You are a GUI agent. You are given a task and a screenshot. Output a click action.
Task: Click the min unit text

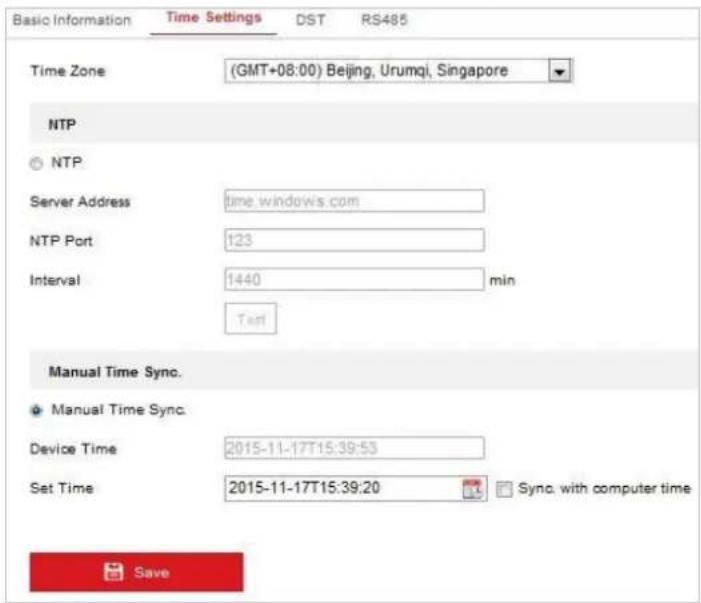tap(503, 280)
